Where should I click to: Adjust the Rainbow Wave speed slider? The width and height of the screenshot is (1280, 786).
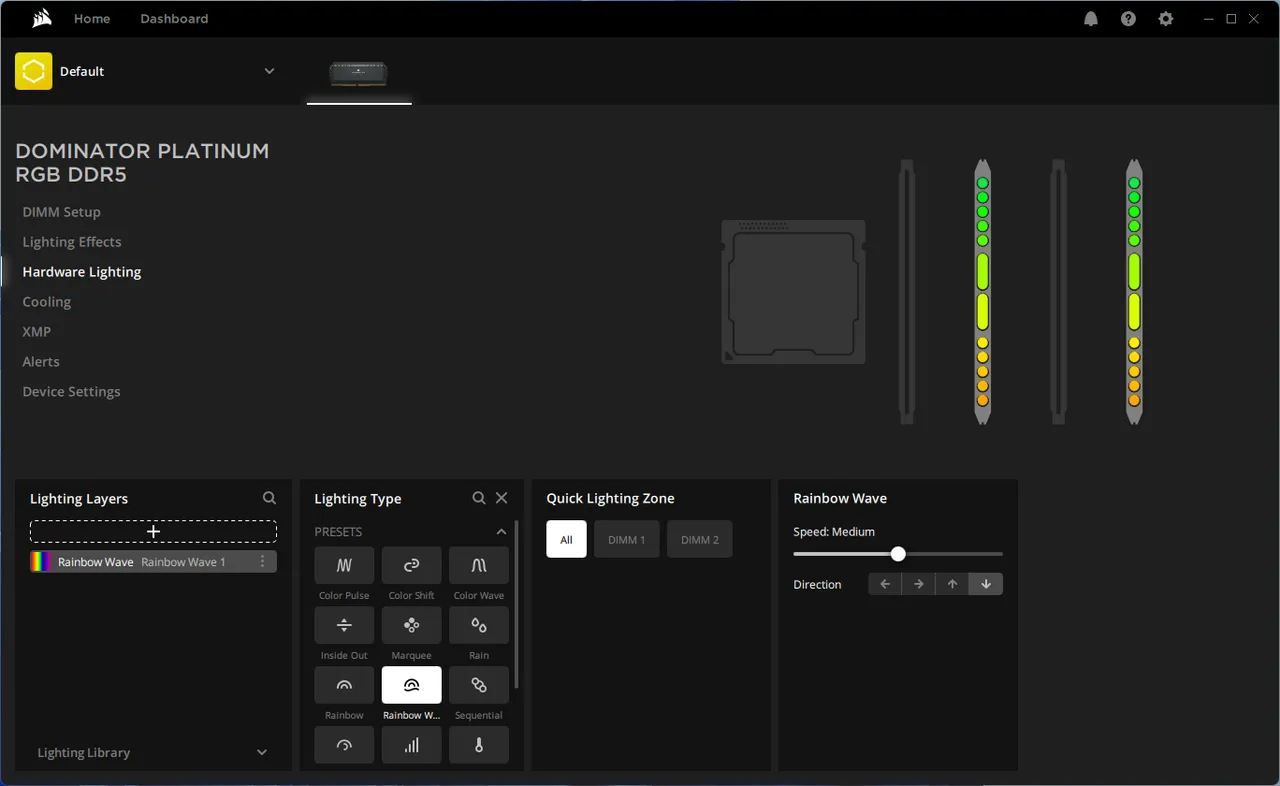[898, 554]
